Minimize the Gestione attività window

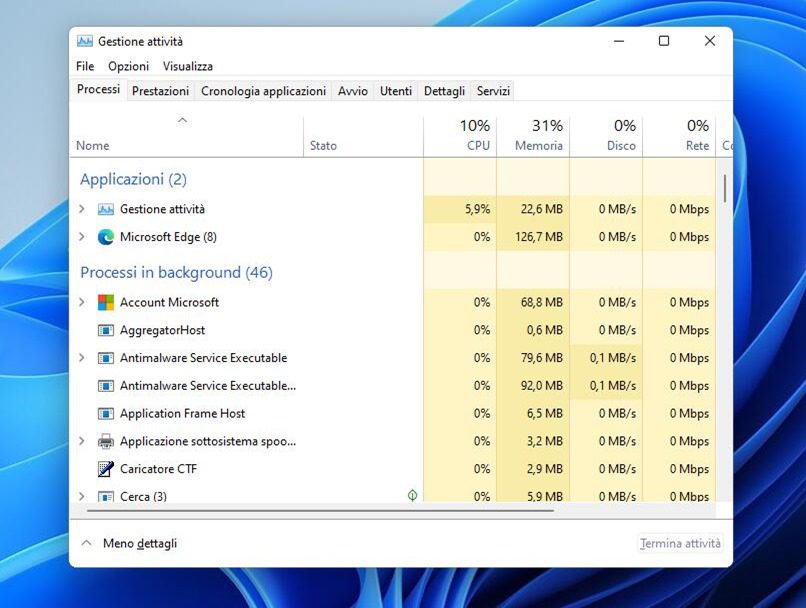[619, 41]
